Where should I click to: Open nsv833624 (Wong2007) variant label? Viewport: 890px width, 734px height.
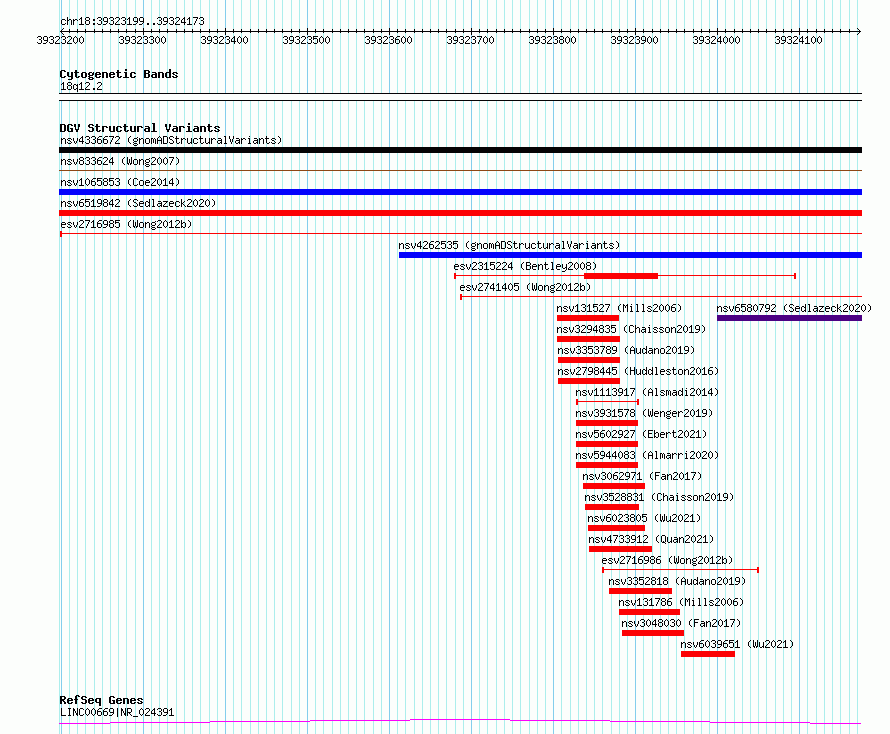click(120, 161)
